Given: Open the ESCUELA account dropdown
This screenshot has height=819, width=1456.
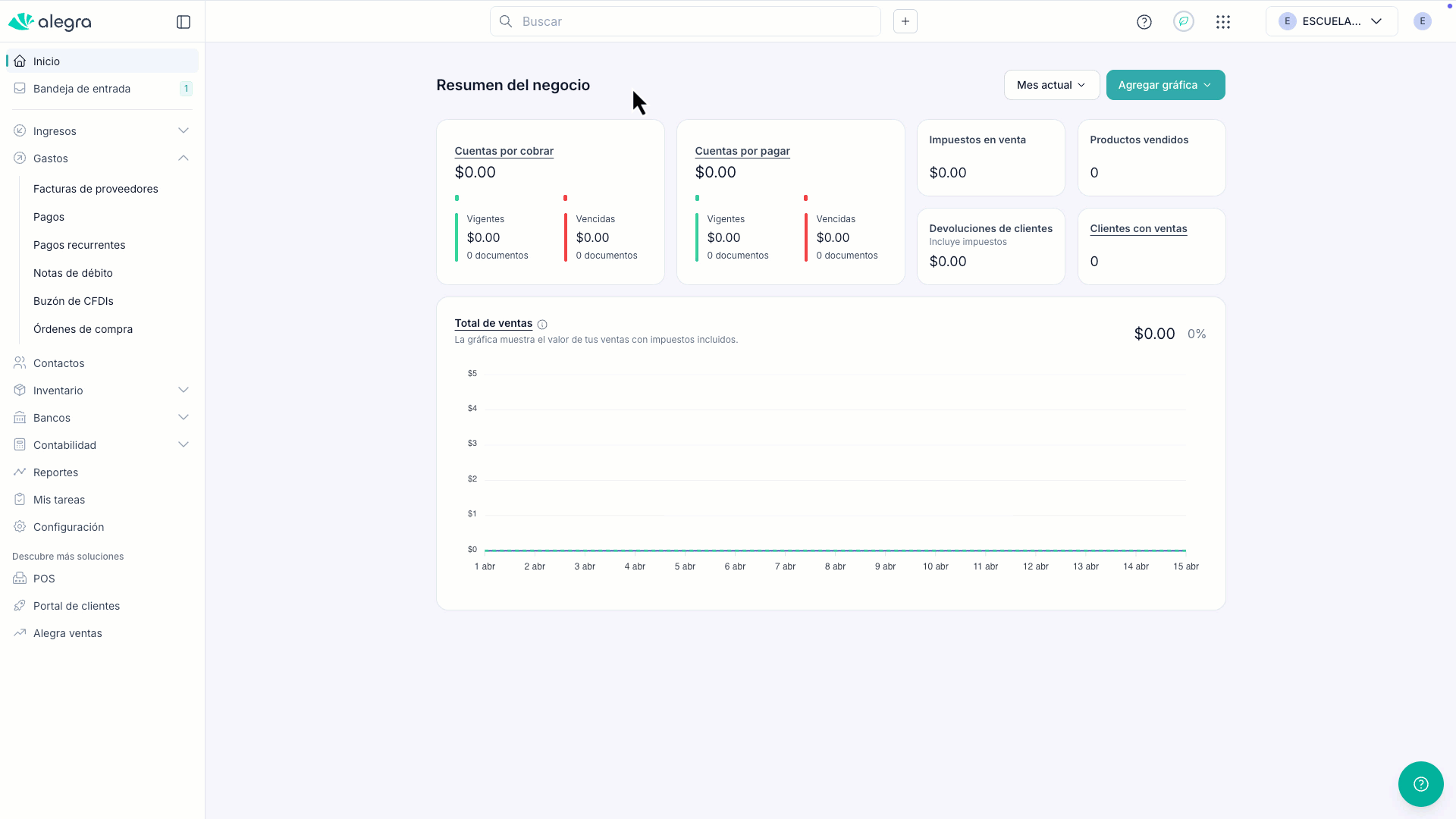Looking at the screenshot, I should point(1332,21).
